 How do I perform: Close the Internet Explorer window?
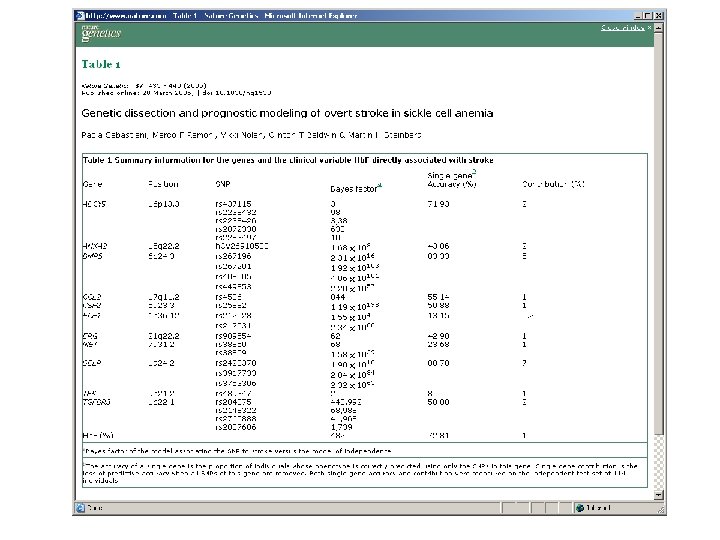pos(658,16)
